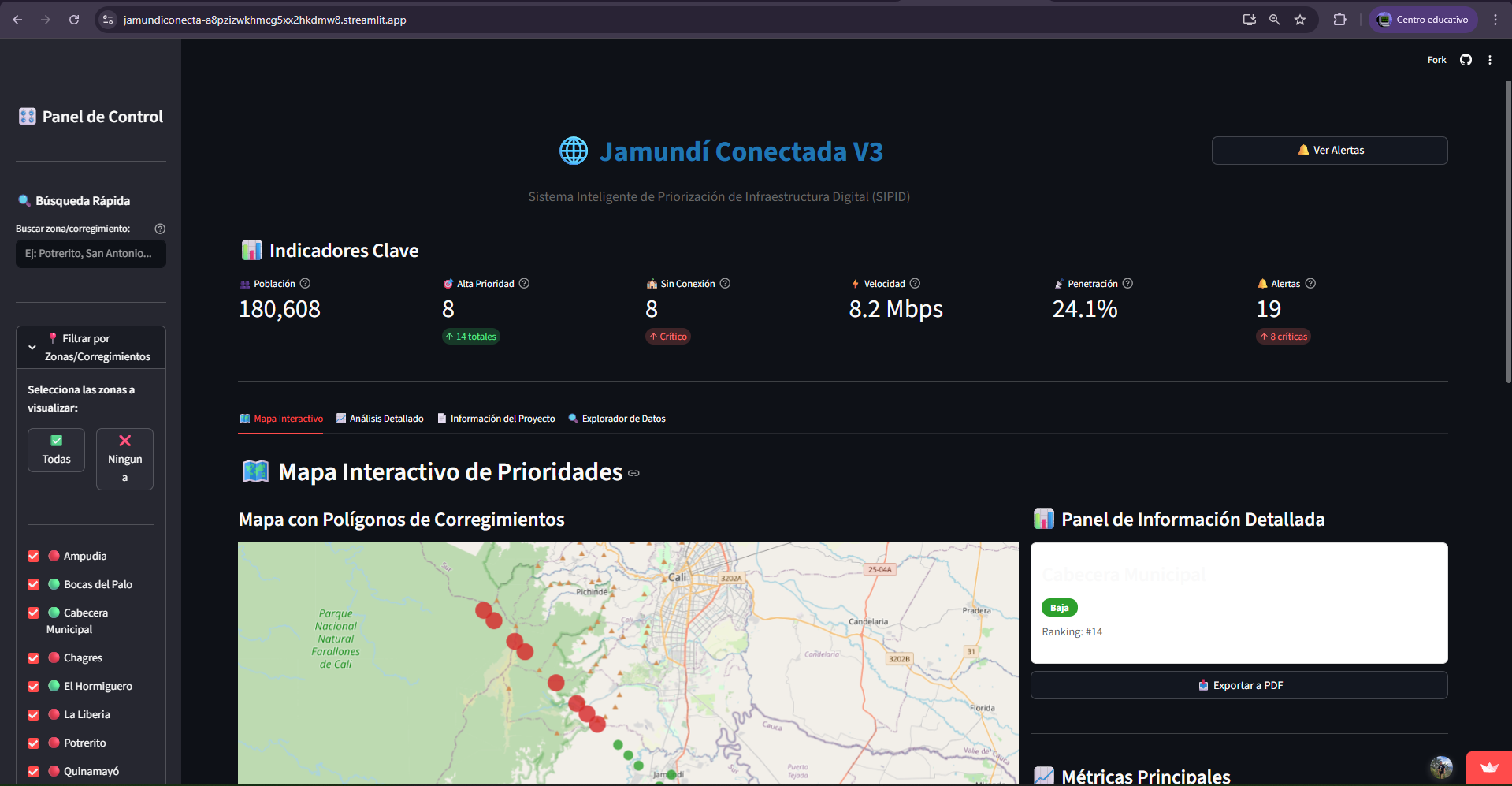Uncheck the Ampudia zone checkbox

click(x=34, y=556)
